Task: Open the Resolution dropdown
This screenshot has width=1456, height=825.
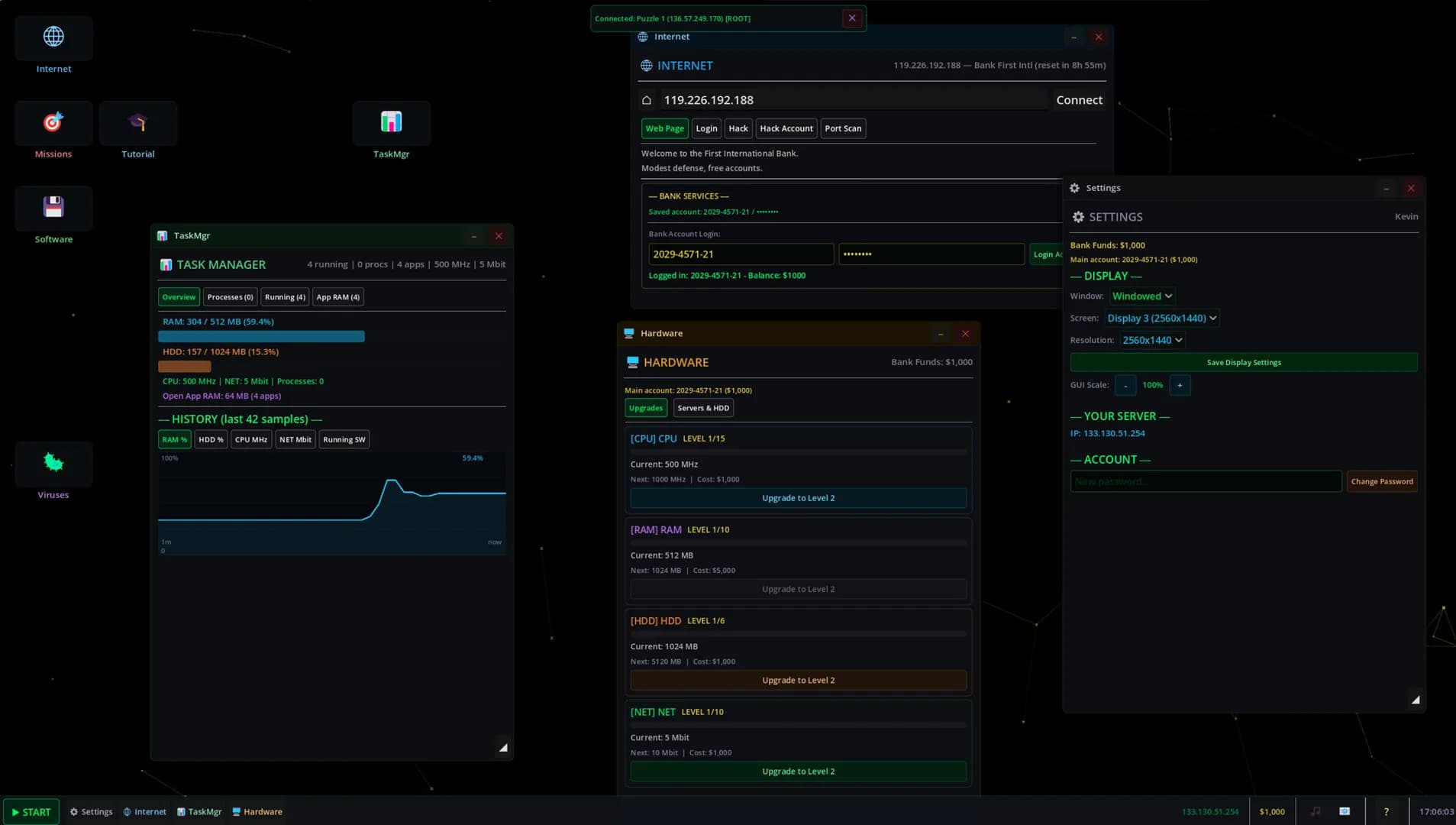Action: 1152,341
